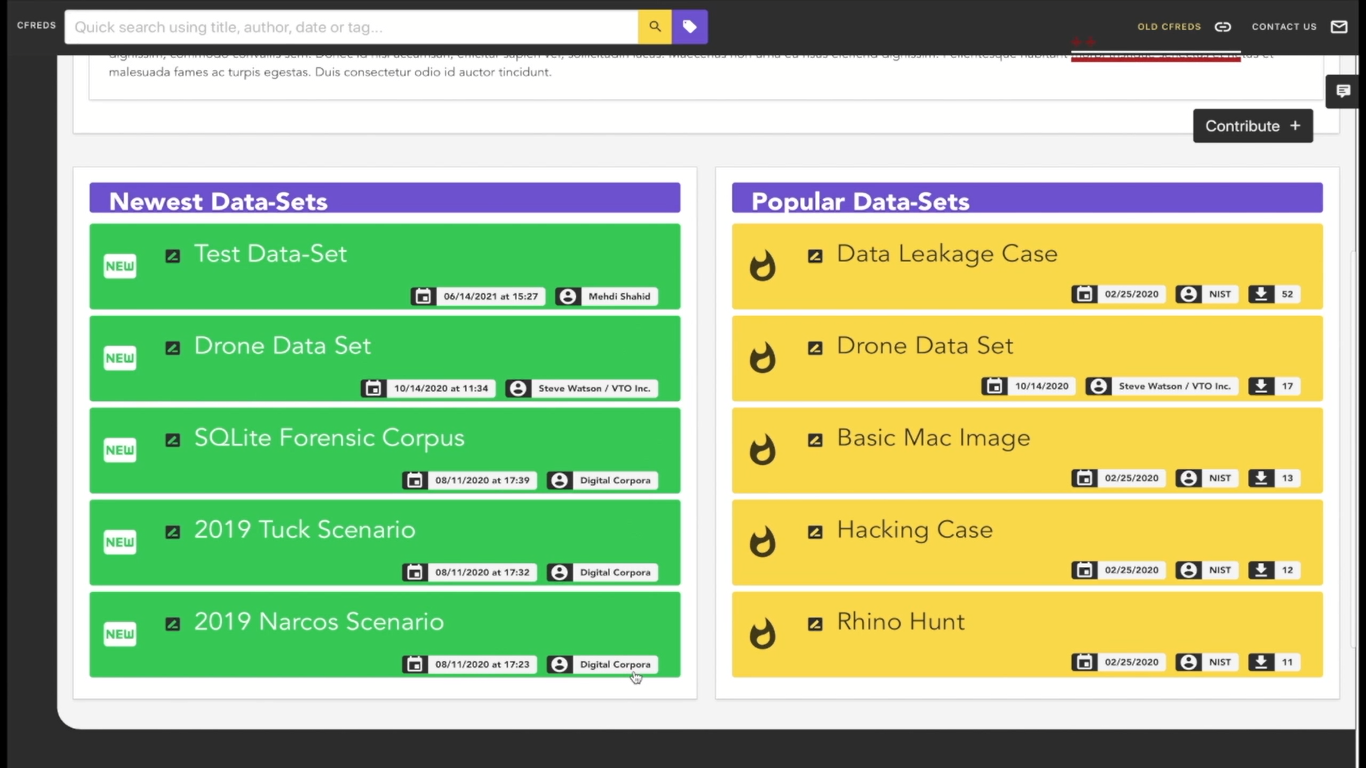Click the yellow search magnifier button
The width and height of the screenshot is (1366, 768).
(x=654, y=27)
